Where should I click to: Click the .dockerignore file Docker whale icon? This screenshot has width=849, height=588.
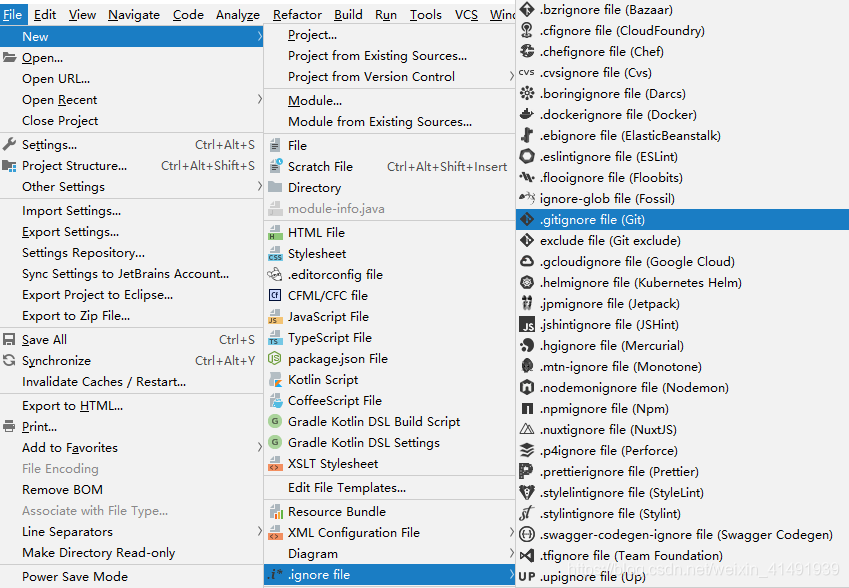[527, 114]
